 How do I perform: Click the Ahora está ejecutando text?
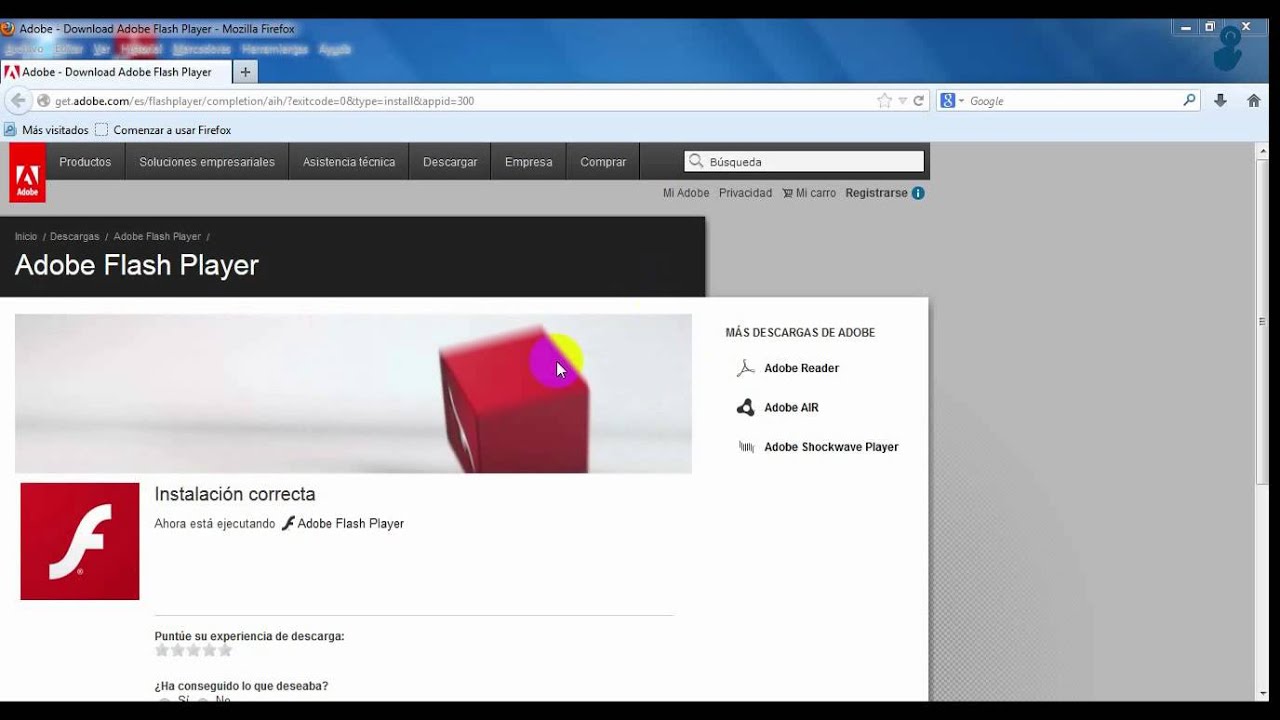point(214,524)
